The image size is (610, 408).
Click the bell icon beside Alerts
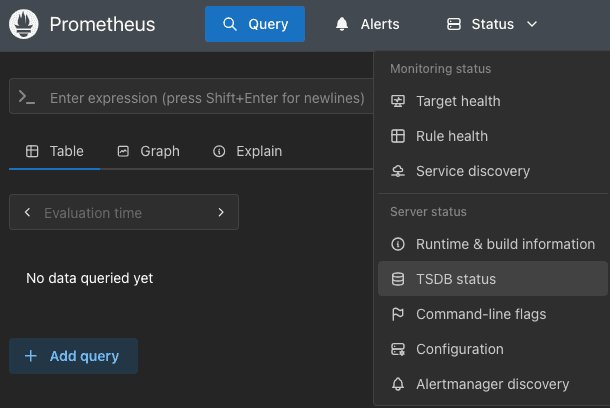[x=342, y=24]
